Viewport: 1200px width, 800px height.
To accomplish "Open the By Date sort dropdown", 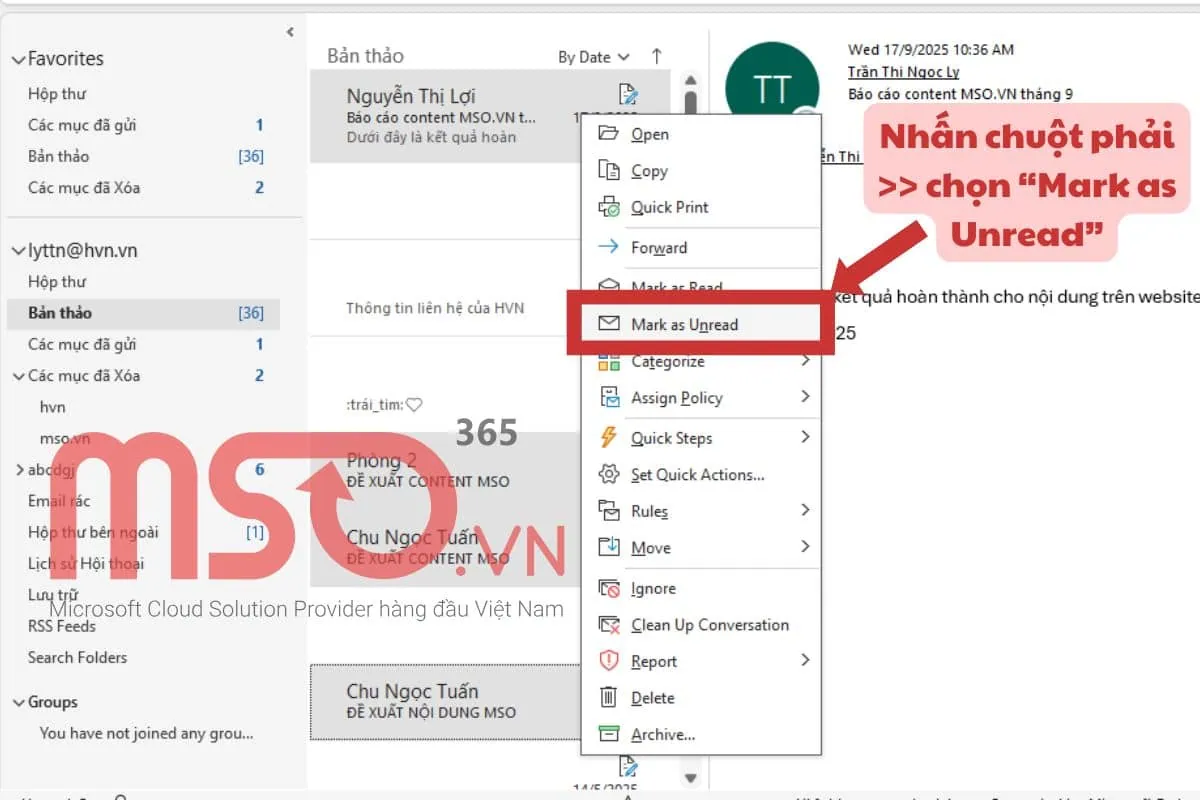I will [593, 57].
